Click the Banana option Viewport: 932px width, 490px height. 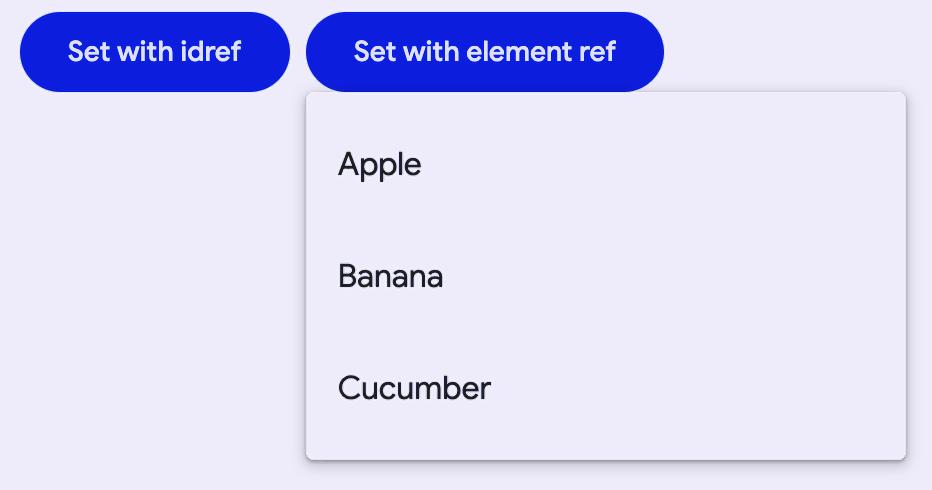pos(391,277)
